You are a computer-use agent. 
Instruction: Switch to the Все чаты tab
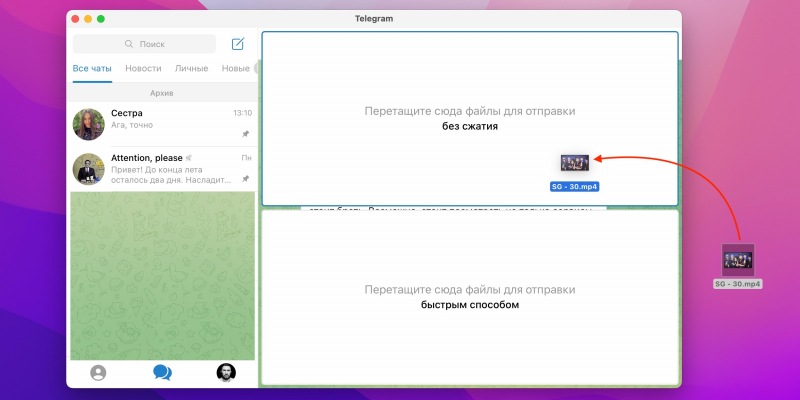(x=92, y=68)
